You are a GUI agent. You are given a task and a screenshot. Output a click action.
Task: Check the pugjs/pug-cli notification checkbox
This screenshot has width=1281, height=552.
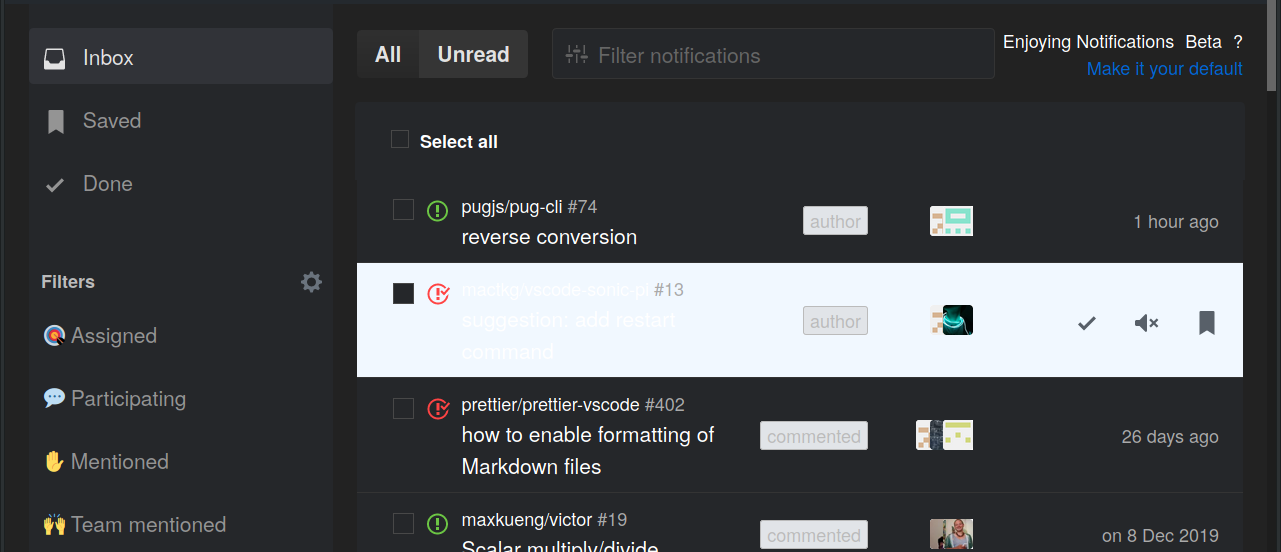pos(403,209)
